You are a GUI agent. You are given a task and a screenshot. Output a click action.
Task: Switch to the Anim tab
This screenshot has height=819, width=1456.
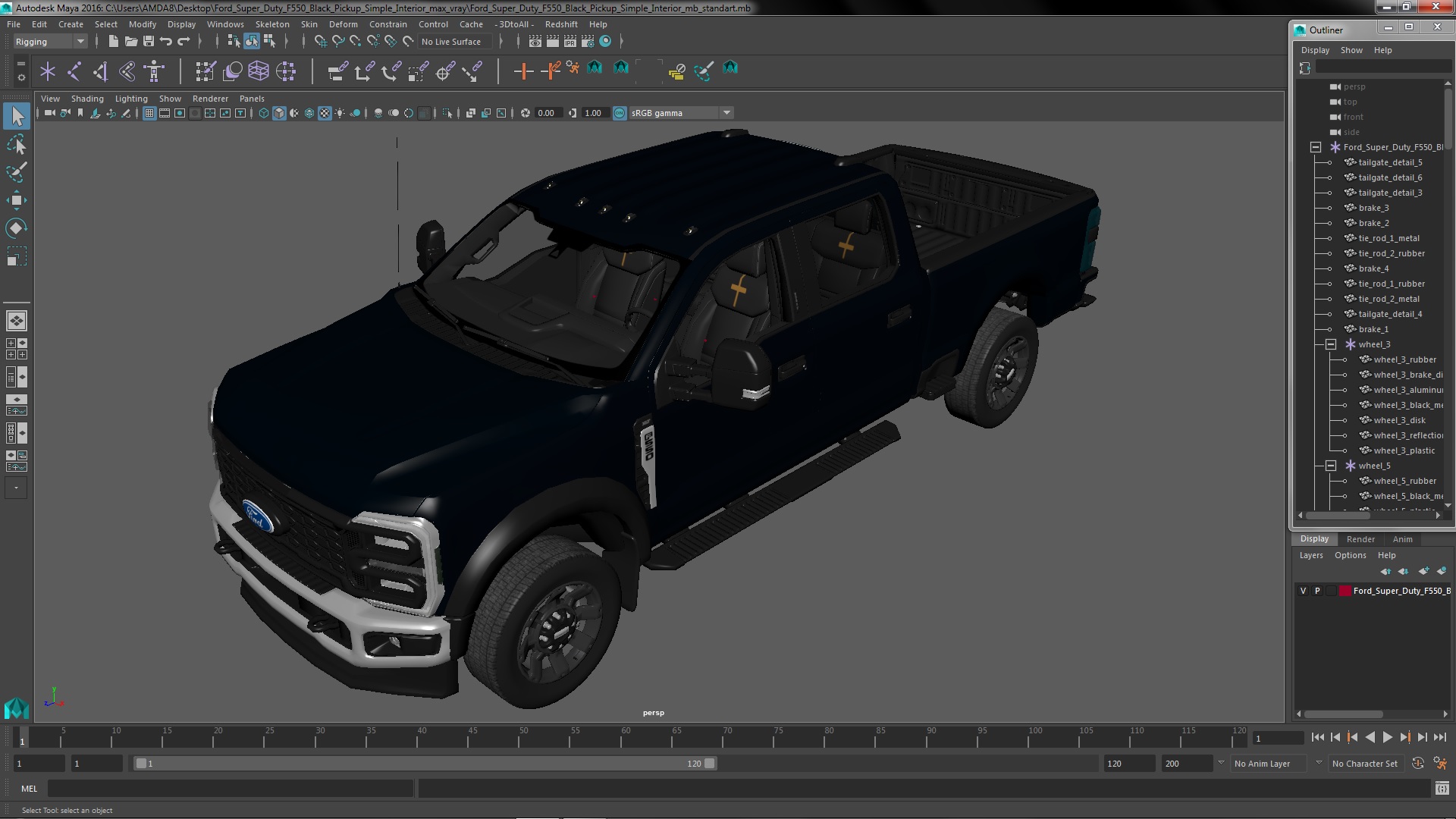click(x=1402, y=538)
